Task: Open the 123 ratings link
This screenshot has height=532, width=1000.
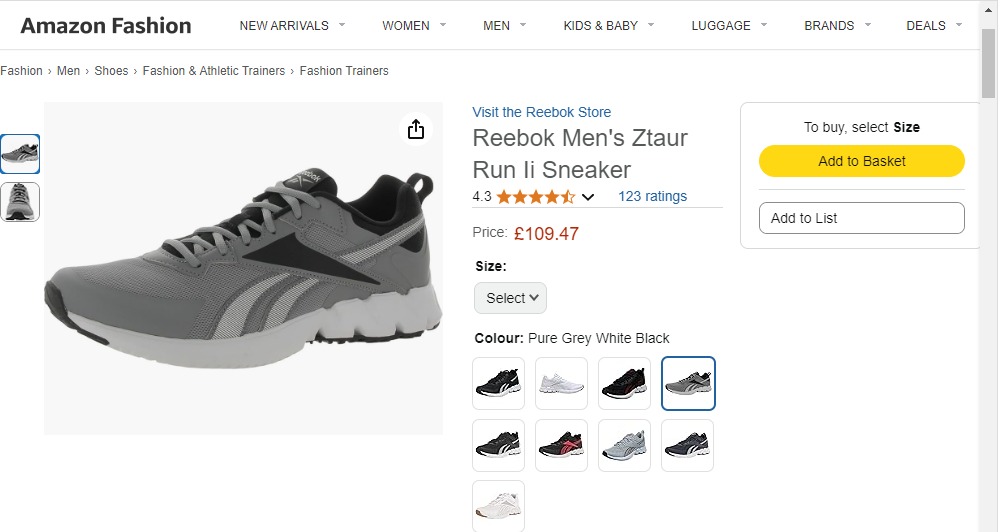Action: click(652, 196)
